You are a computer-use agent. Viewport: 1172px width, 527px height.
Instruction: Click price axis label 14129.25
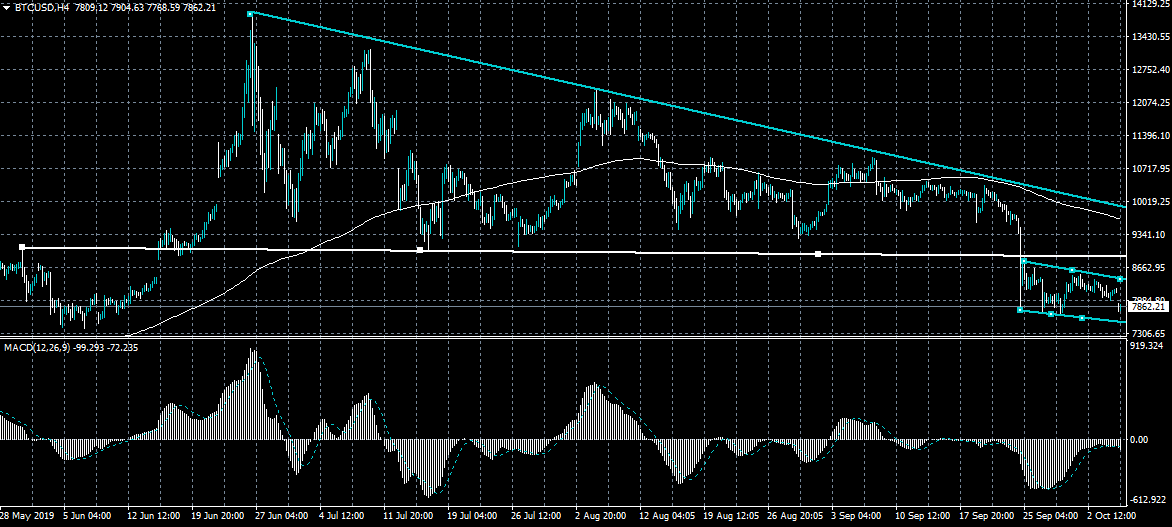pos(1150,4)
